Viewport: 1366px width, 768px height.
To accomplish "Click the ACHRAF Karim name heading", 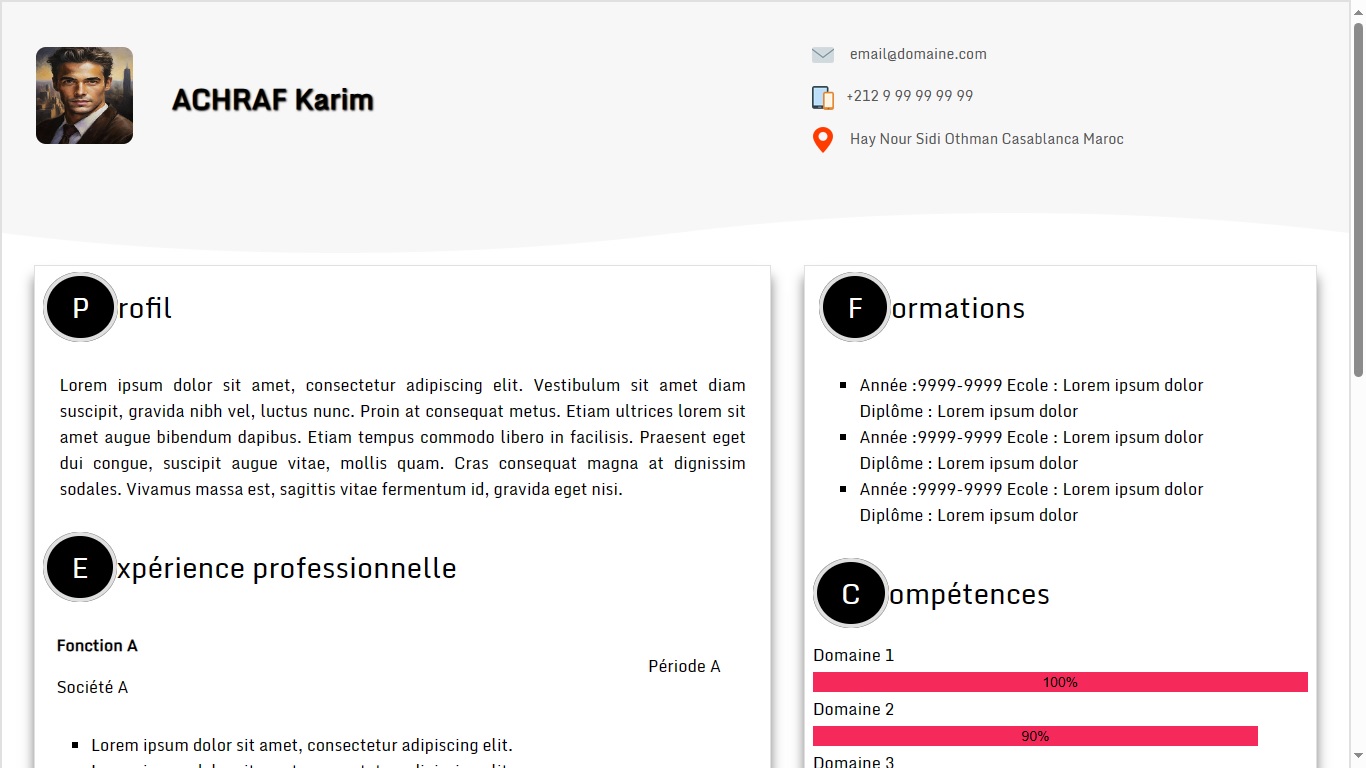I will 273,100.
